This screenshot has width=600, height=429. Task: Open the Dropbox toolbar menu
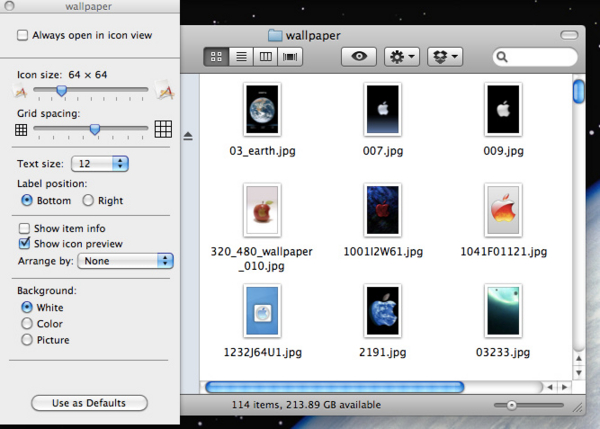click(x=445, y=57)
